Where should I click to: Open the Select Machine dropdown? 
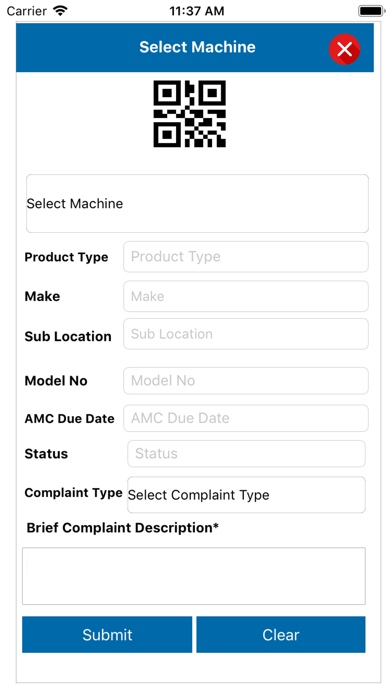pos(197,203)
